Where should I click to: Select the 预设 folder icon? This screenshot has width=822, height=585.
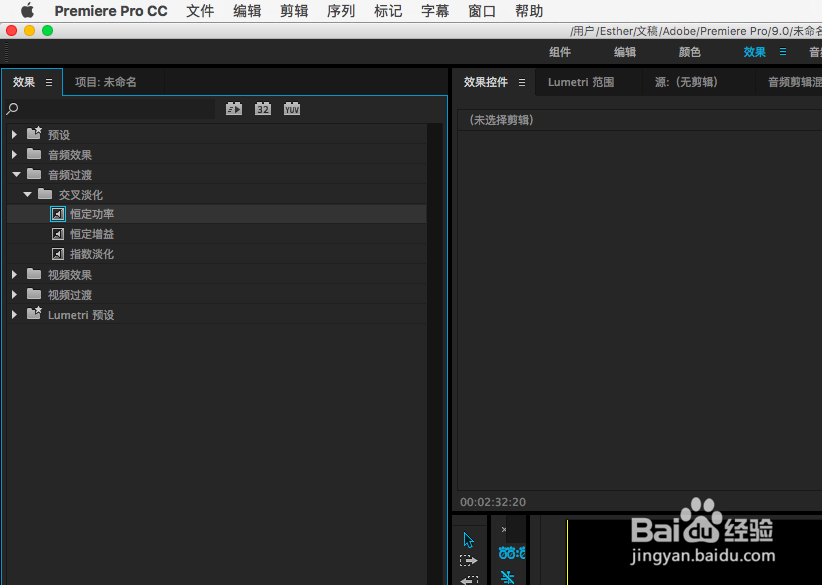[34, 134]
